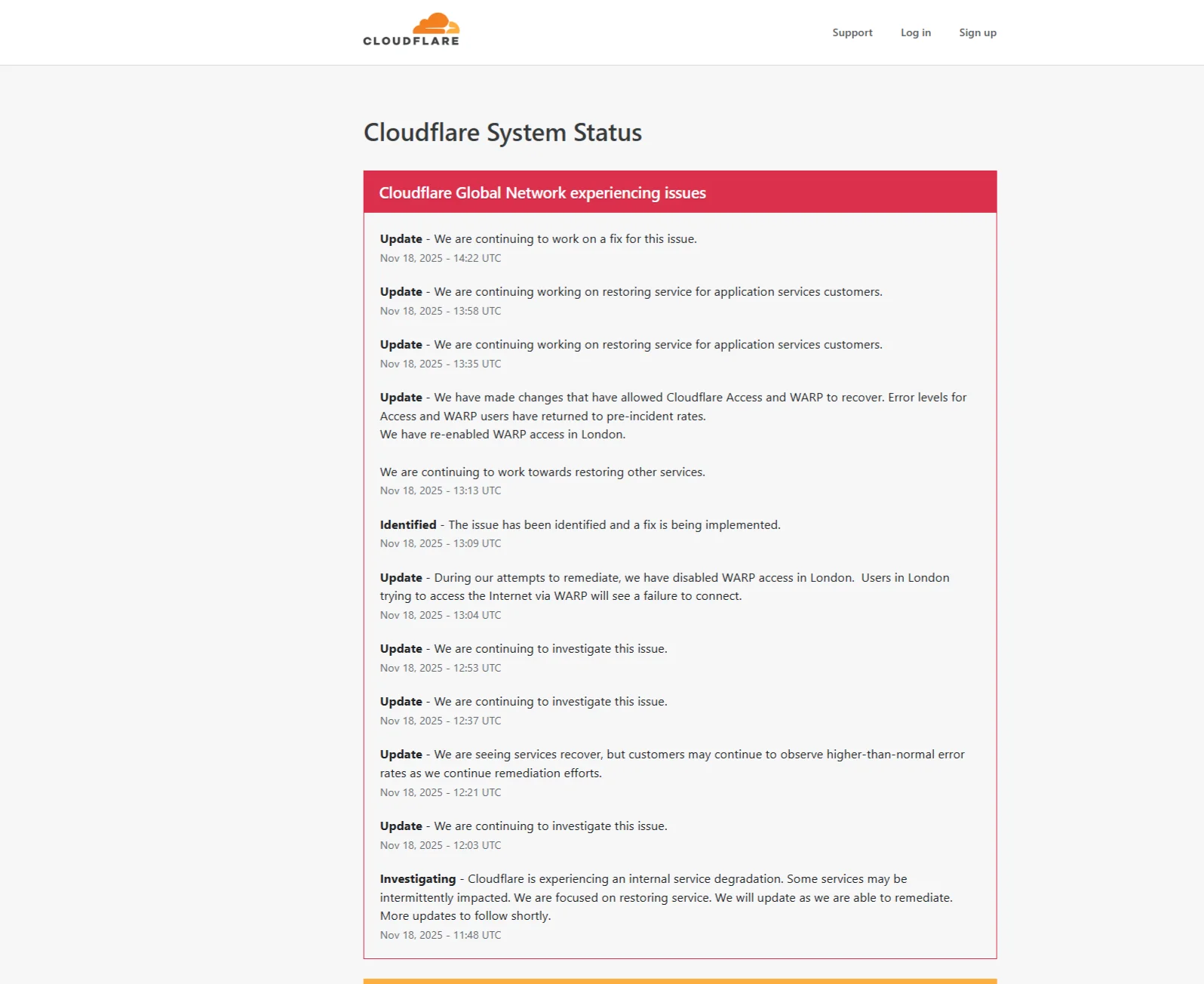This screenshot has height=984, width=1204.
Task: Click the Cloudflare logo
Action: pos(411,30)
